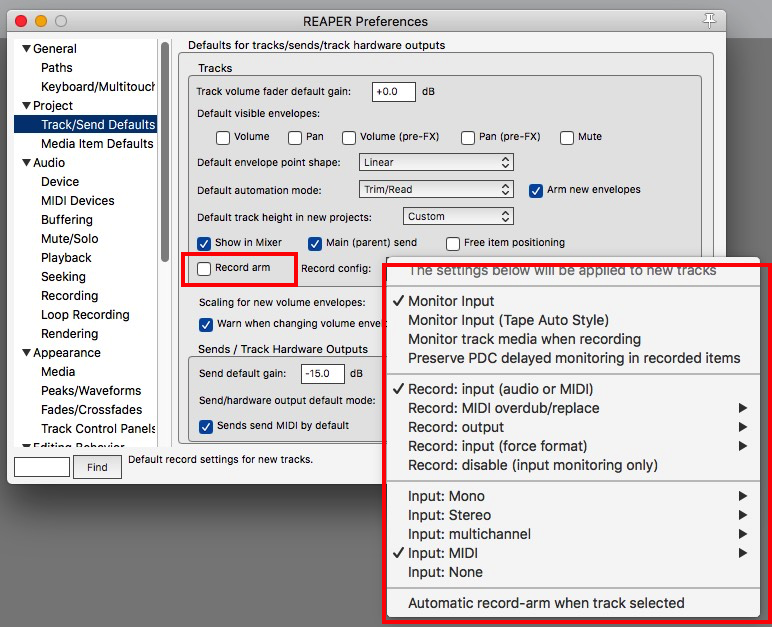This screenshot has height=627, width=772.
Task: Toggle Main (parent) send checkbox
Action: pyautogui.click(x=315, y=243)
